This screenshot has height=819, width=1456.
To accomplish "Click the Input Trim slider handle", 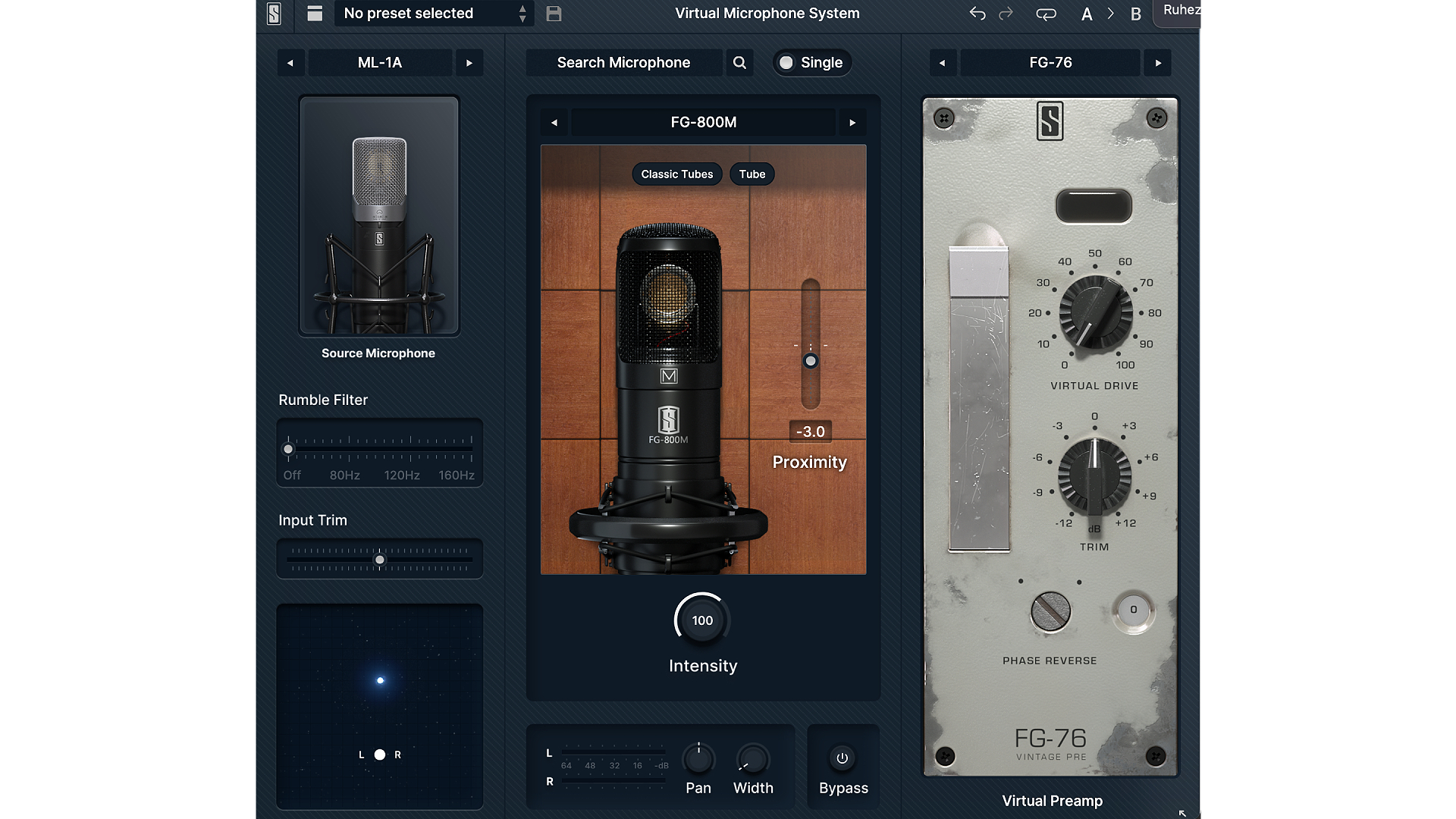I will [x=380, y=560].
